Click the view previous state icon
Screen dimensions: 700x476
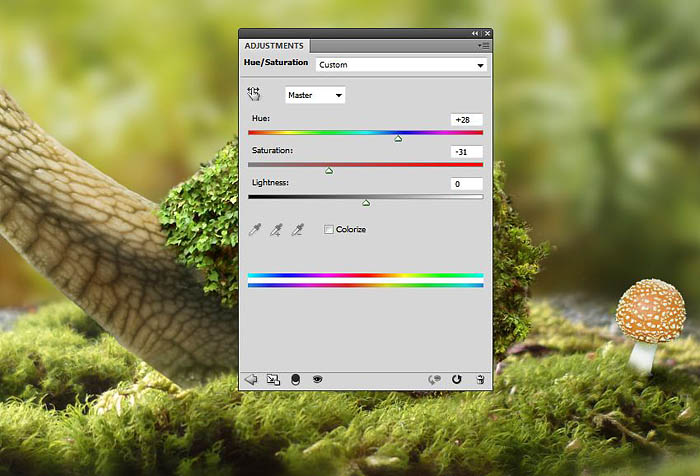pyautogui.click(x=434, y=380)
